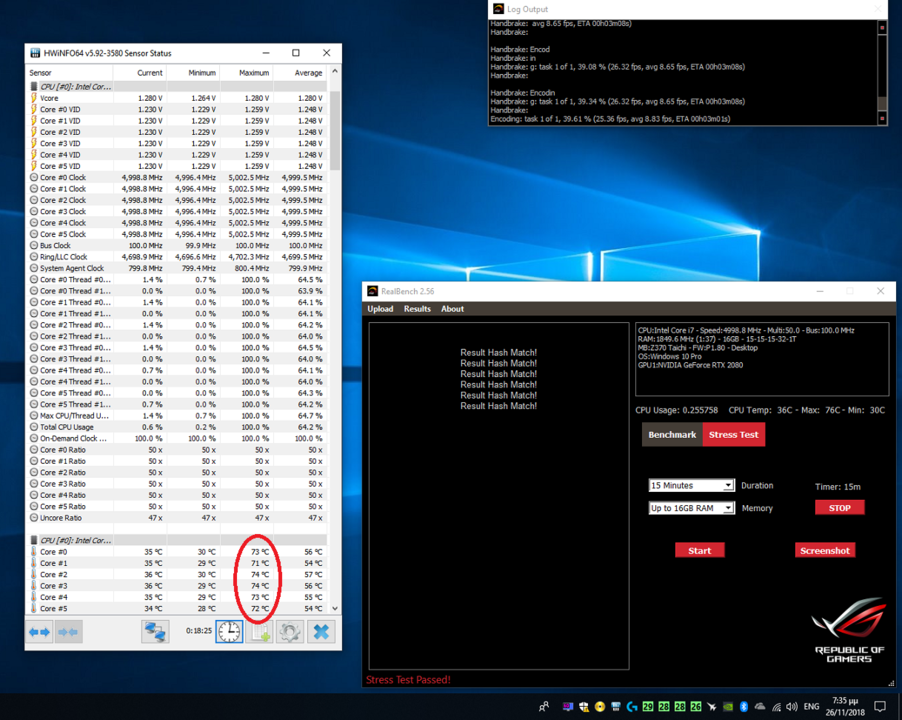Click the Windows Defender shield tray icon
The height and width of the screenshot is (720, 902).
pyautogui.click(x=584, y=707)
